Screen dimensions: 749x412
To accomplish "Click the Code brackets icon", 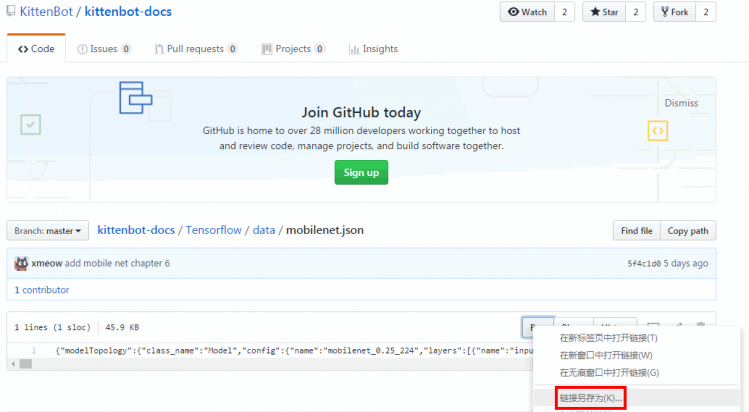I will point(23,49).
